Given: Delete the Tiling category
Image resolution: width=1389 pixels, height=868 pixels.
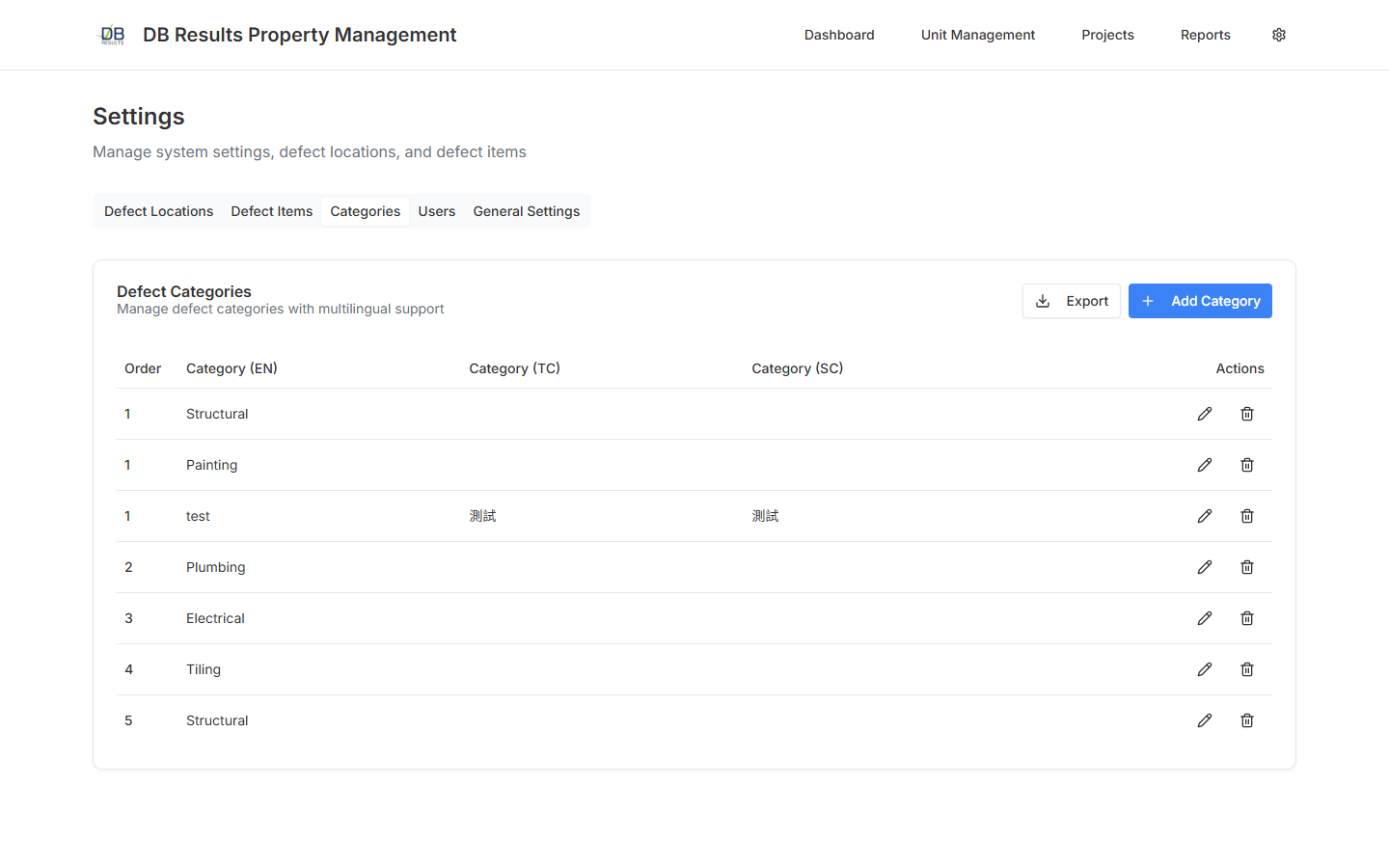Looking at the screenshot, I should pos(1247,669).
